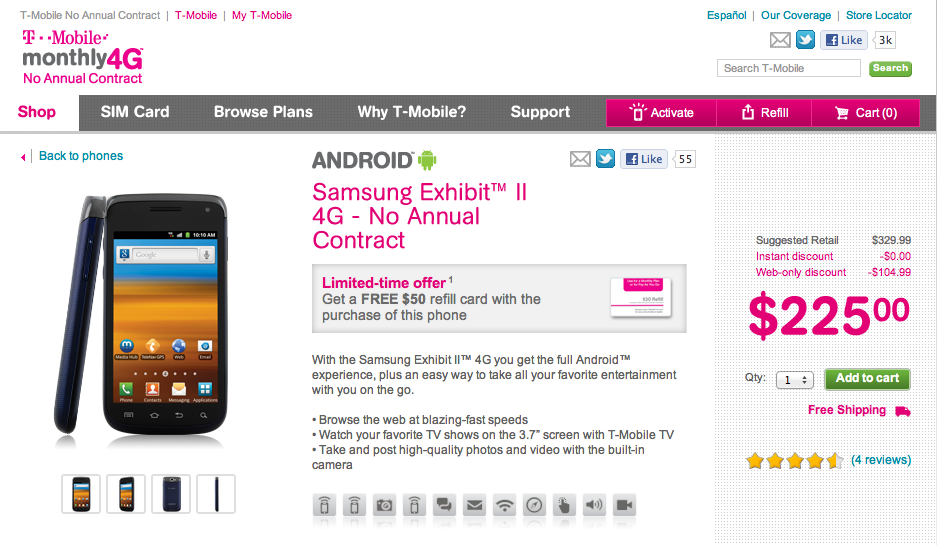Screen dimensions: 937x545
Task: Share product via Twitter icon beside Android logo
Action: tap(605, 159)
